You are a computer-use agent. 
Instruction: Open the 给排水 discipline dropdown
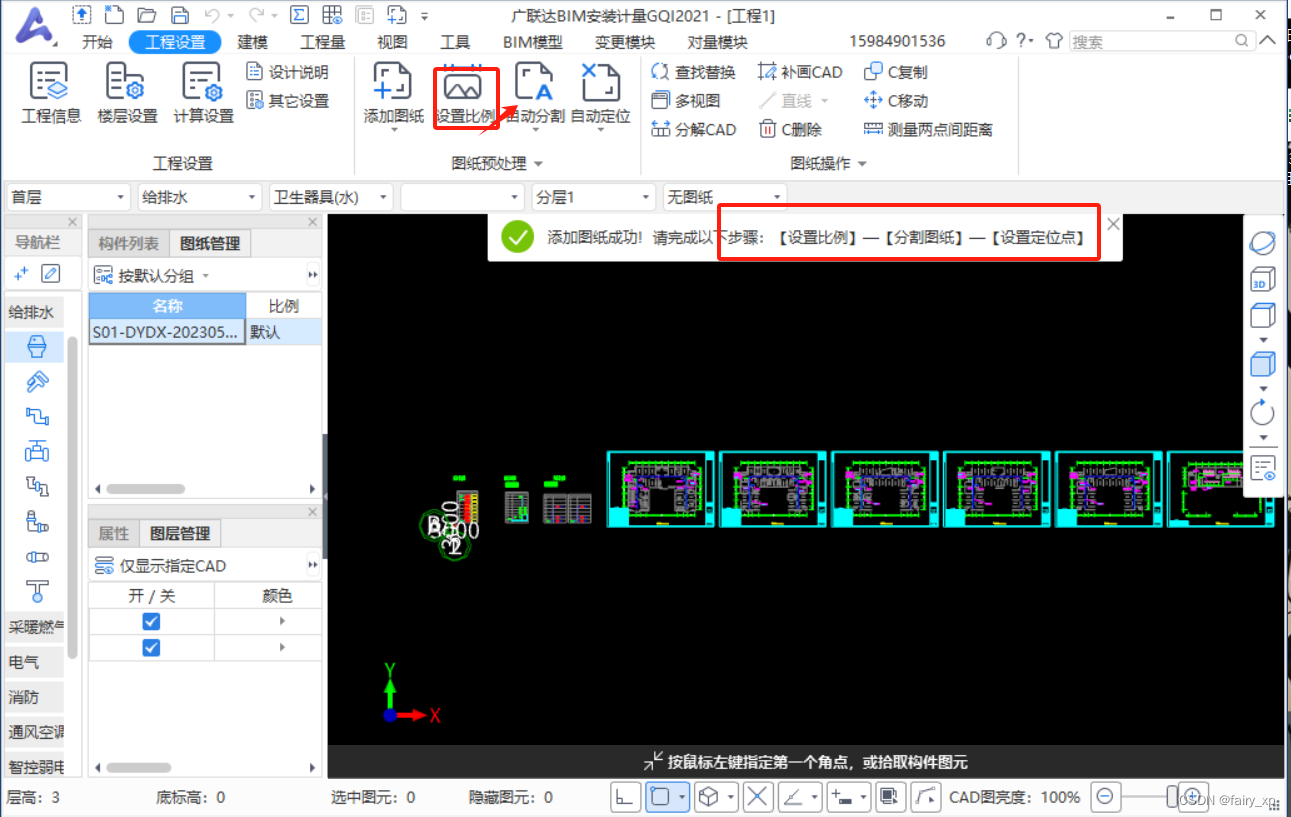(x=199, y=197)
